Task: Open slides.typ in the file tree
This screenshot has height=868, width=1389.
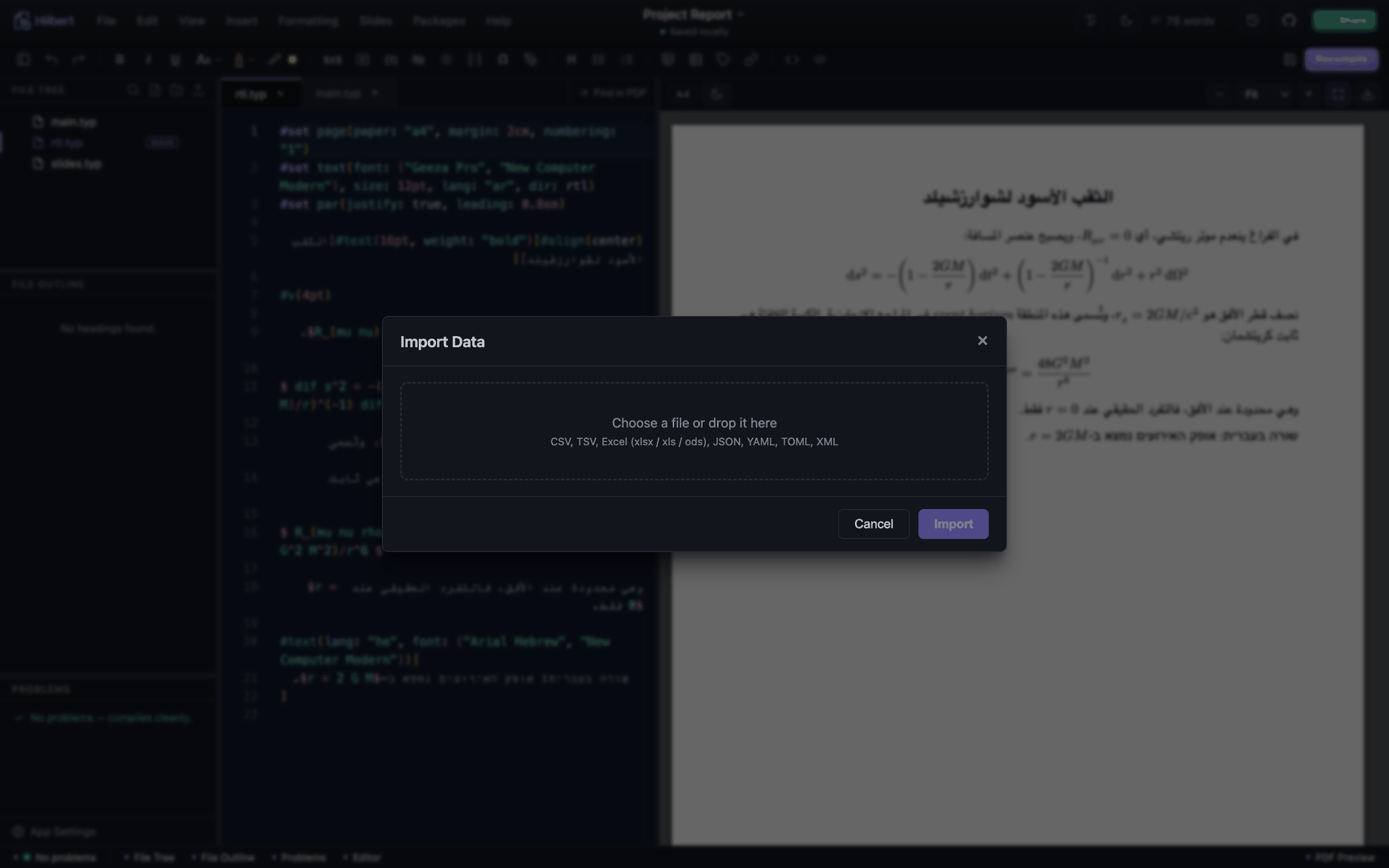Action: (76, 164)
